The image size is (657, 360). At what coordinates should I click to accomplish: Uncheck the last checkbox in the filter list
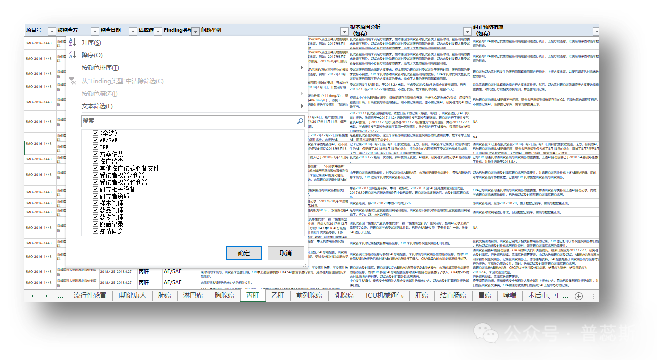(96, 231)
